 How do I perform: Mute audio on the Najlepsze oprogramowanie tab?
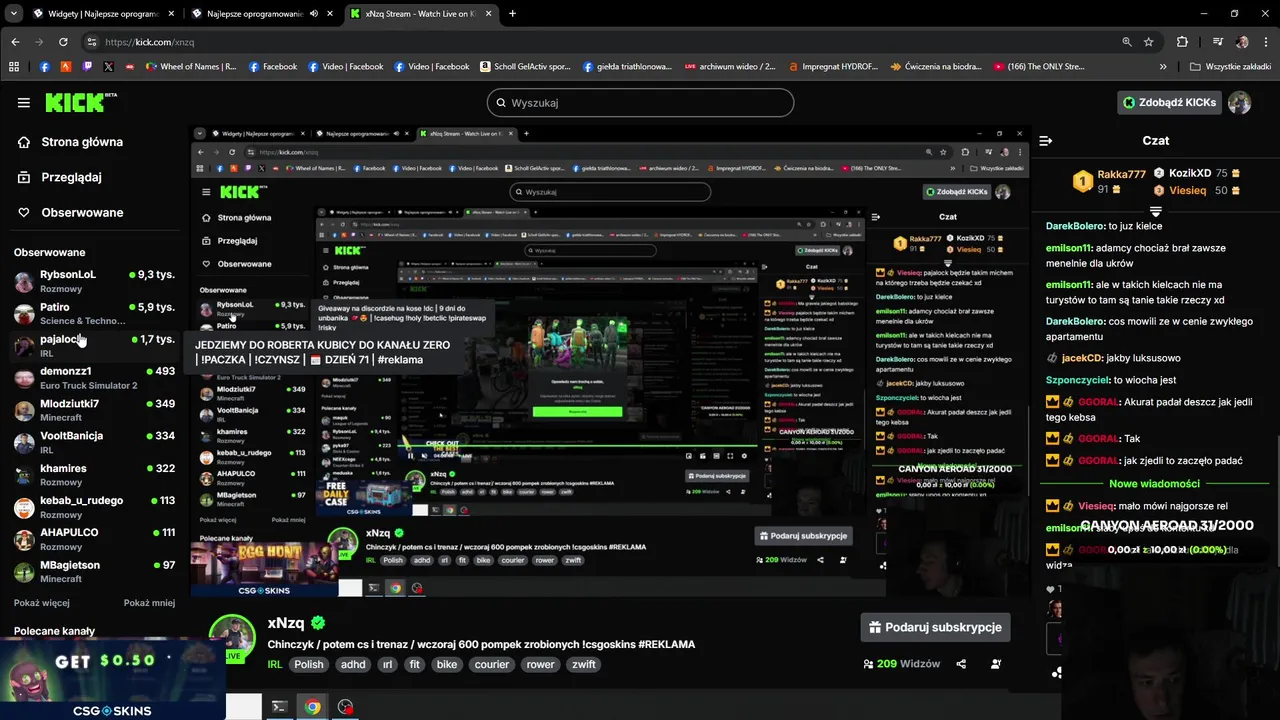(x=314, y=14)
